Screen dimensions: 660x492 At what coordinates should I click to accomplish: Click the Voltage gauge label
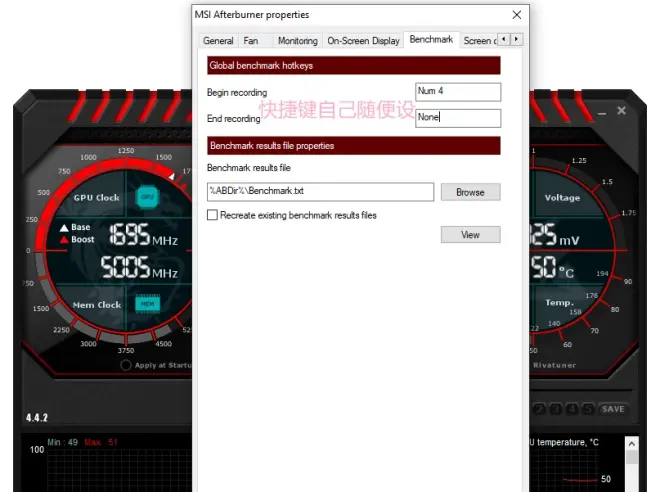tap(562, 198)
